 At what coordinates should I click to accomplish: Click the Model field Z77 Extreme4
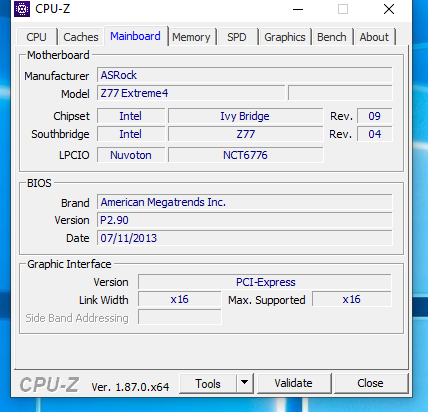(x=191, y=93)
